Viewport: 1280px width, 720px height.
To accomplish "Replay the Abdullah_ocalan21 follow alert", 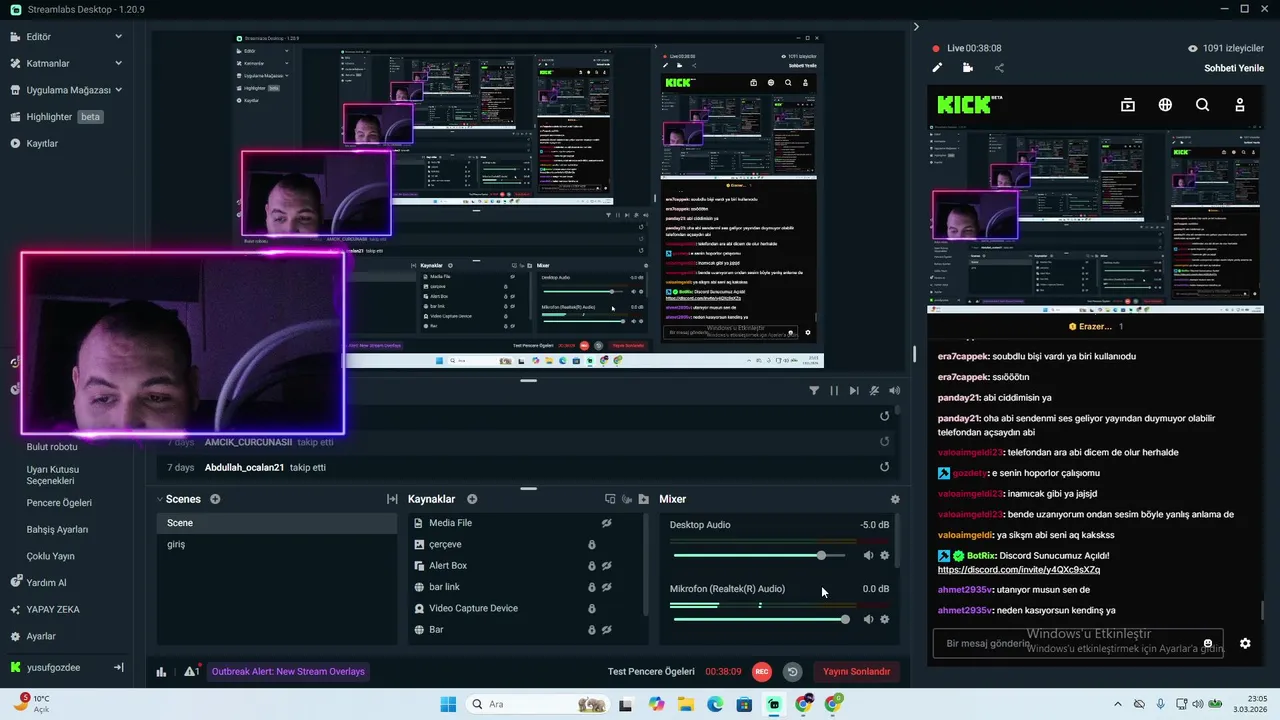I will point(884,467).
